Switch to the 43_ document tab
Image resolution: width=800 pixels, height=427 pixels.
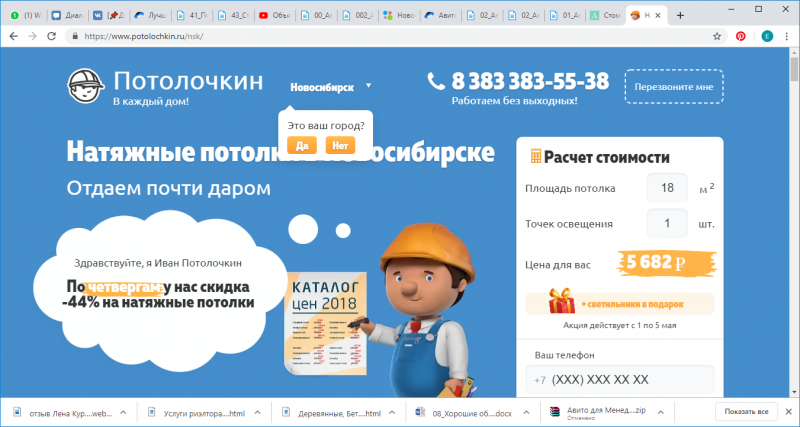[233, 16]
